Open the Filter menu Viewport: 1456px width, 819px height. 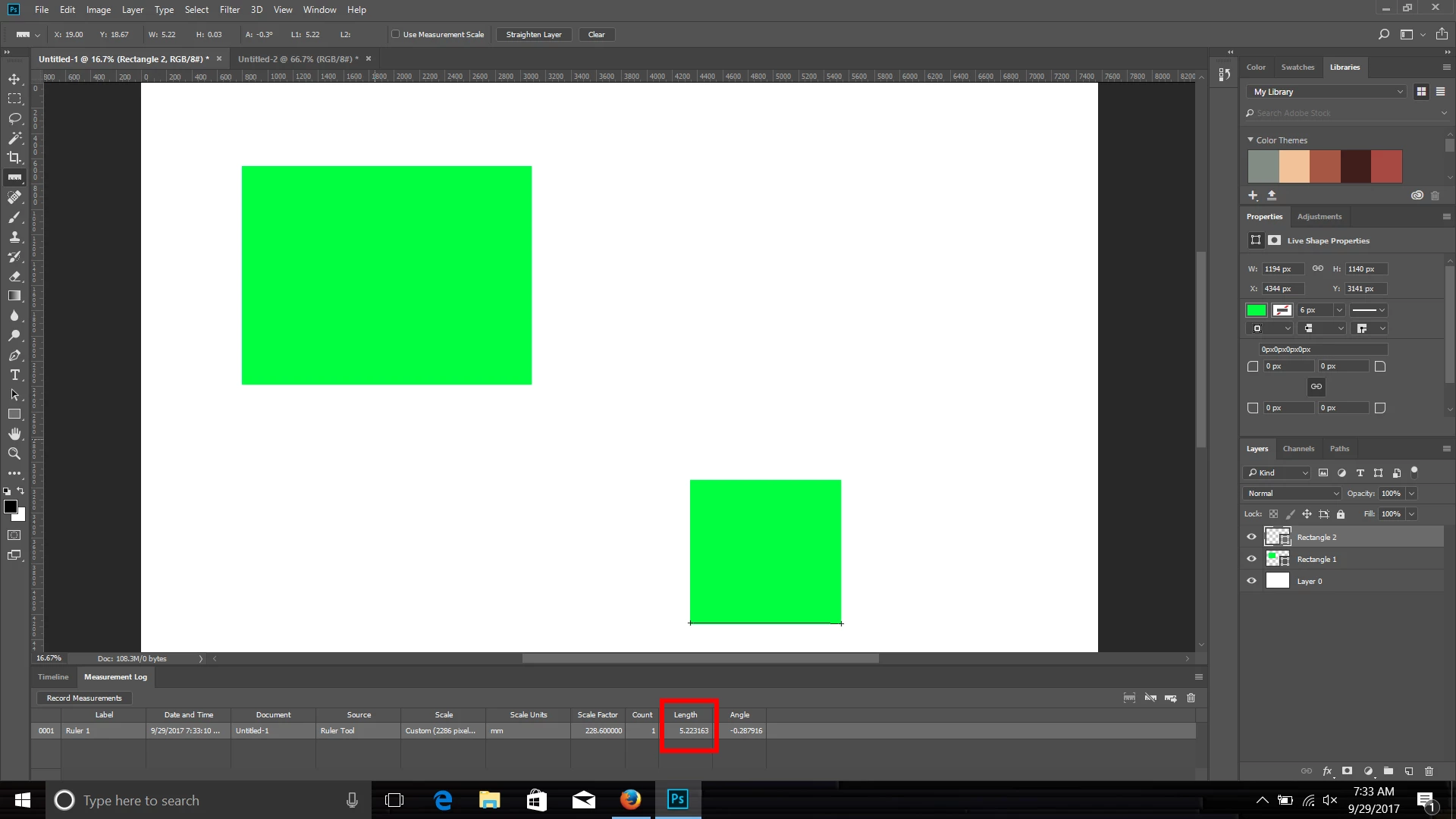229,10
